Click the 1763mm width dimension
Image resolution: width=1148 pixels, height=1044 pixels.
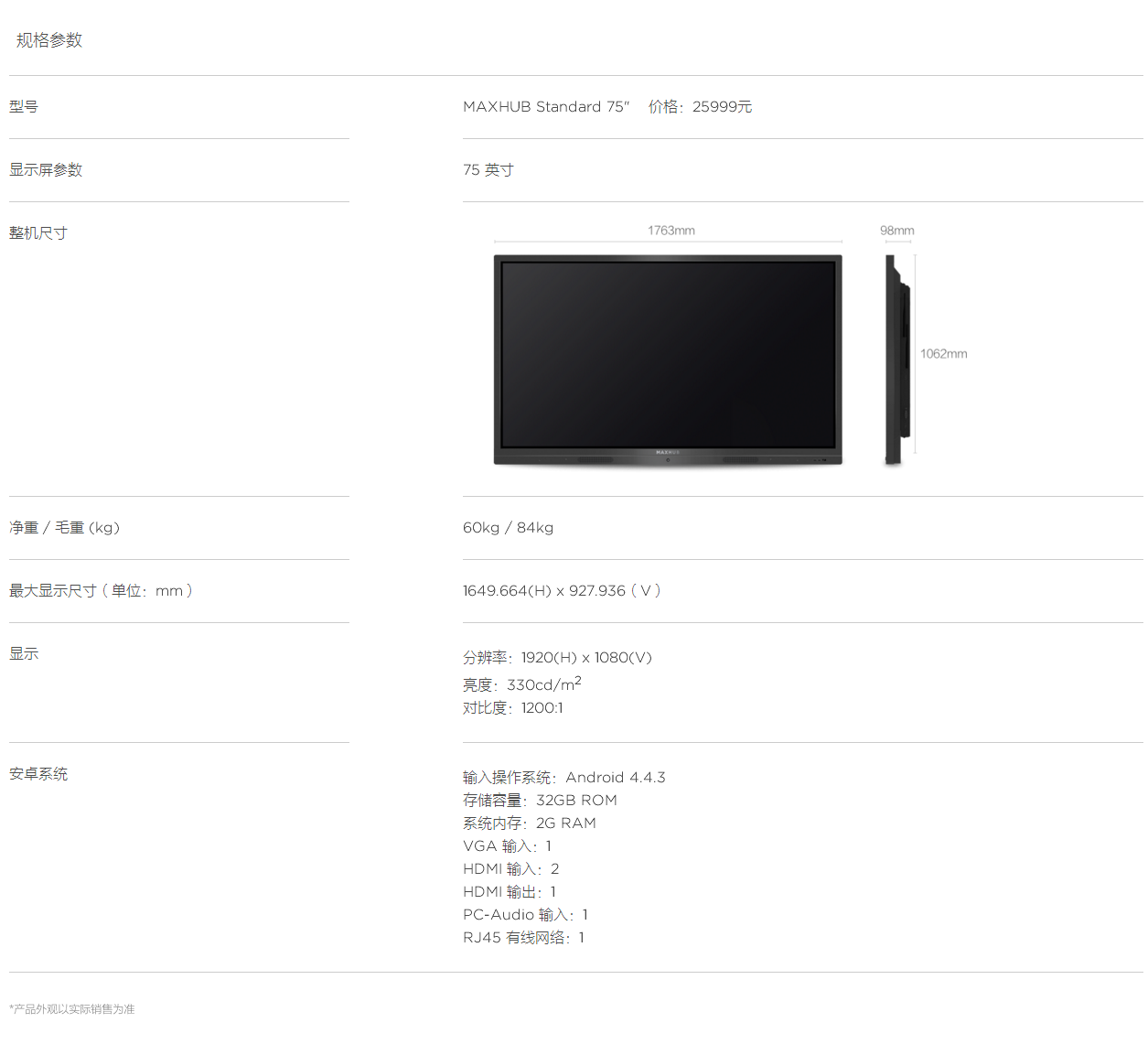point(671,231)
